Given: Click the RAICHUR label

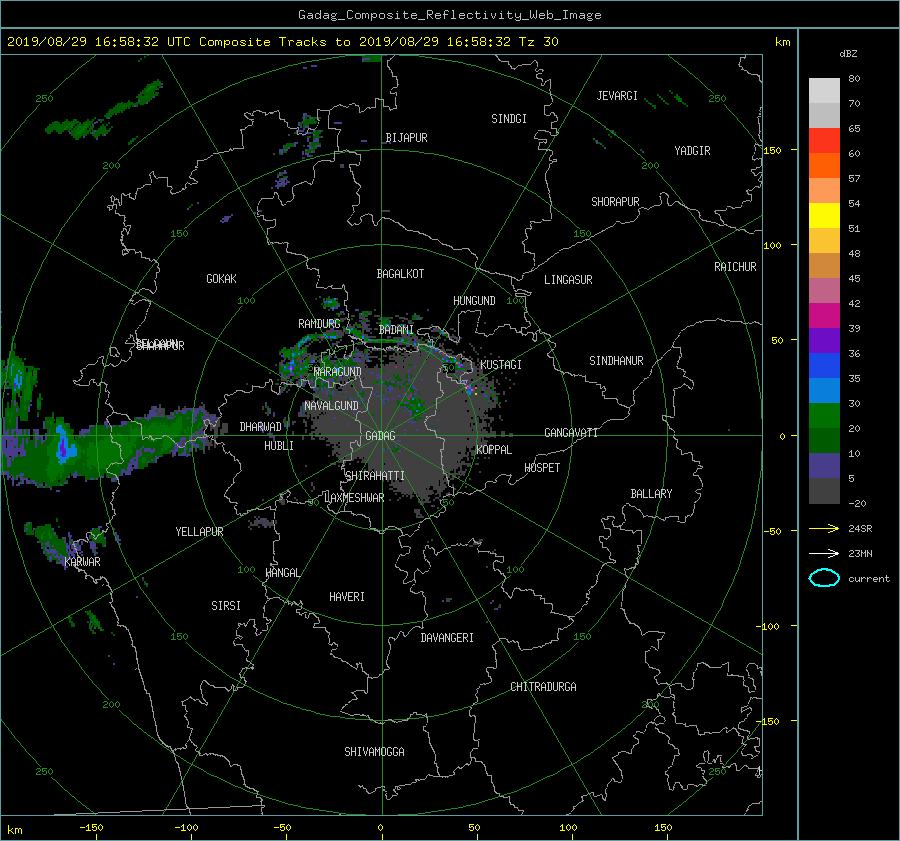Looking at the screenshot, I should pos(735,267).
